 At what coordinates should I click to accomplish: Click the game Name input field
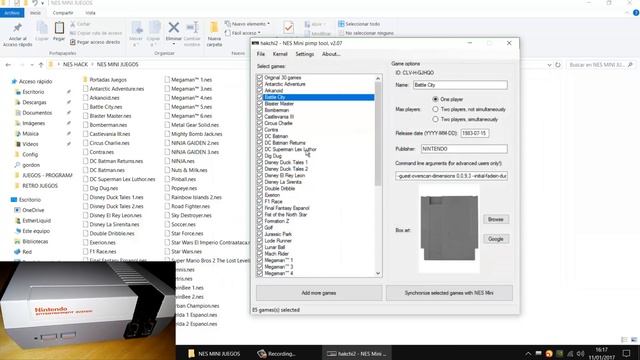[x=460, y=85]
